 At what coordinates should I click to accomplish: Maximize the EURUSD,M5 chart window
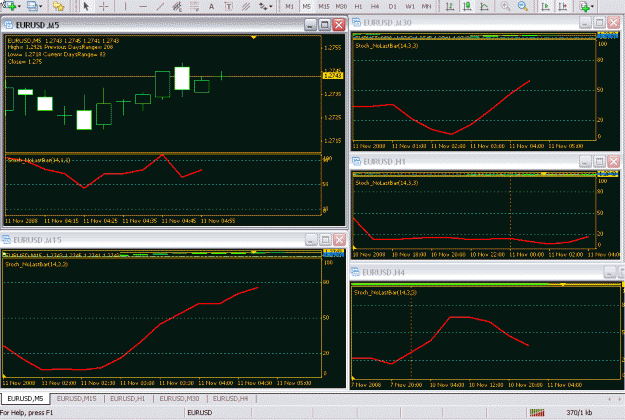click(324, 25)
